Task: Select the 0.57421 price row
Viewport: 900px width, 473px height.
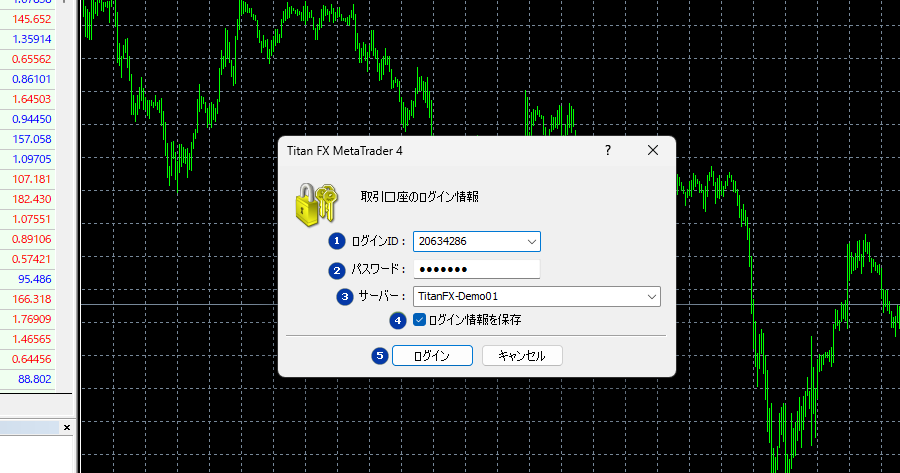Action: point(28,259)
